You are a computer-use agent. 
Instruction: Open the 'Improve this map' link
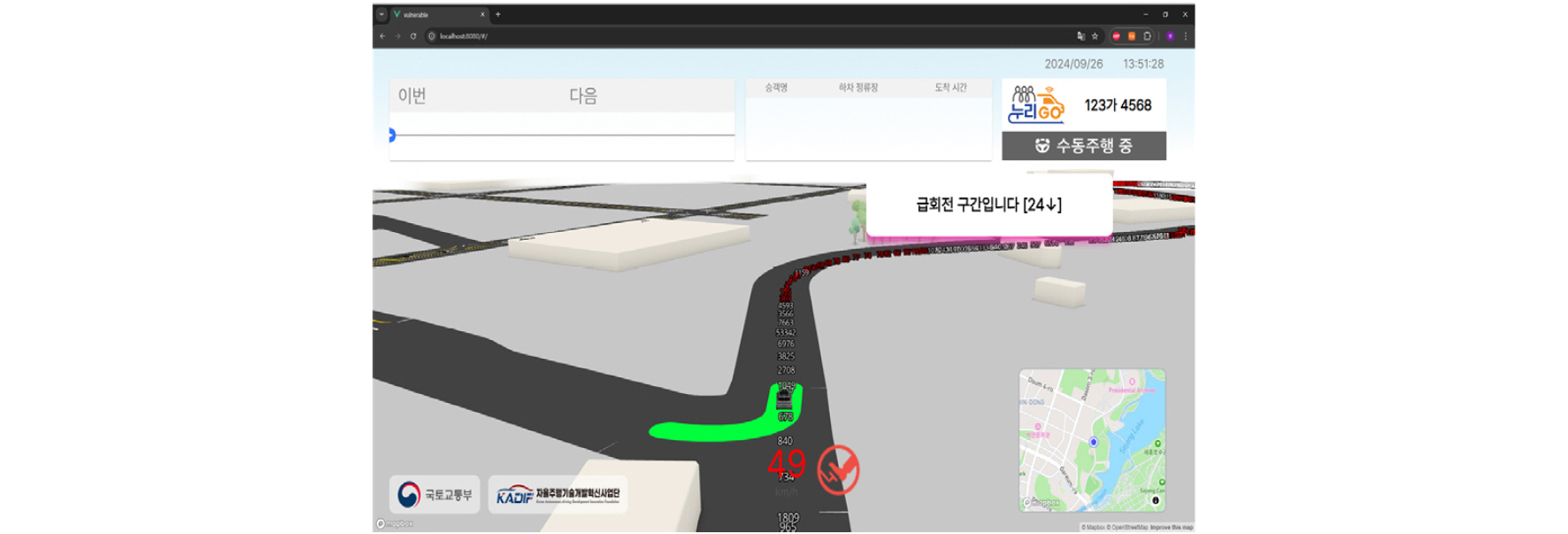click(1172, 528)
